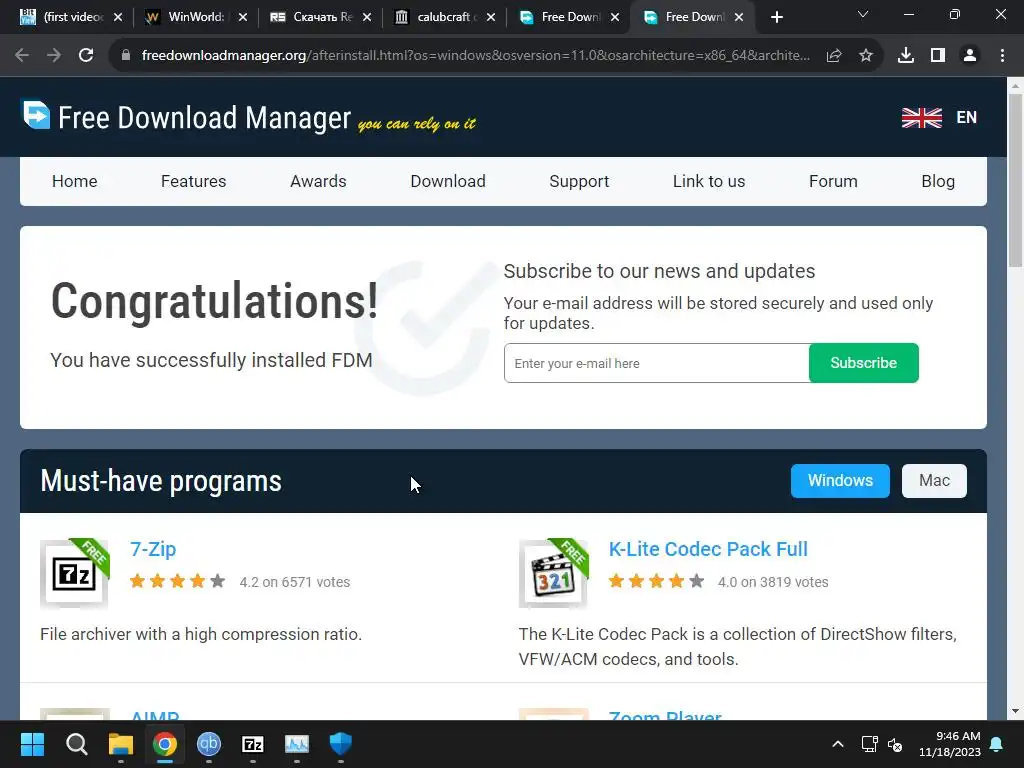1024x768 pixels.
Task: Open resource monitor chart app in taskbar
Action: [x=297, y=744]
